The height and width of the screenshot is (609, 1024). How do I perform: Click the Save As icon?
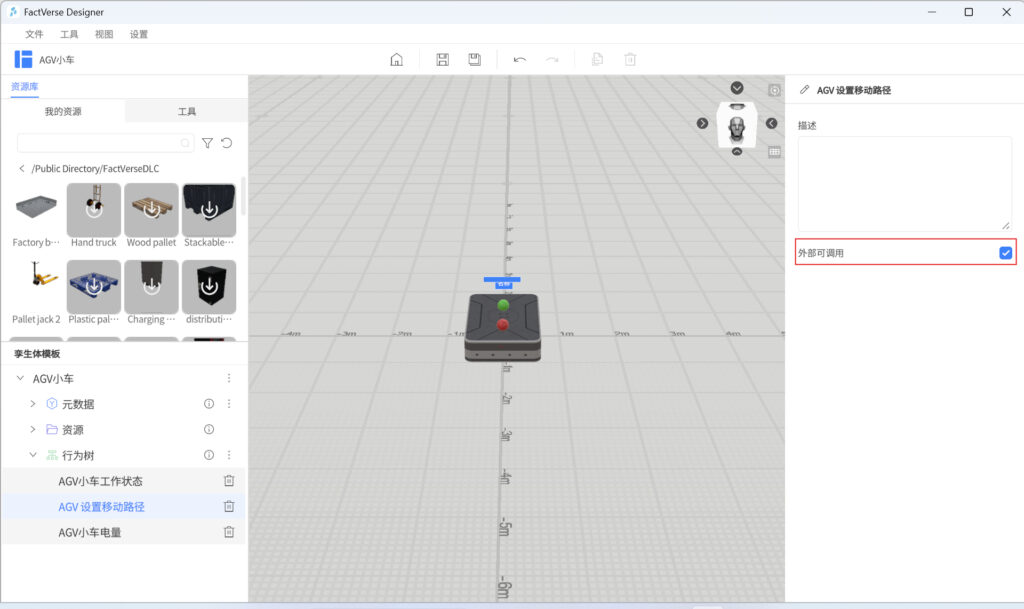475,59
